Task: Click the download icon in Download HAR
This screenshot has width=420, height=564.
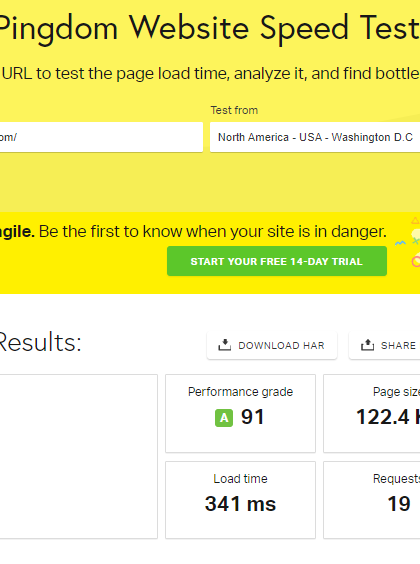Action: click(x=224, y=345)
